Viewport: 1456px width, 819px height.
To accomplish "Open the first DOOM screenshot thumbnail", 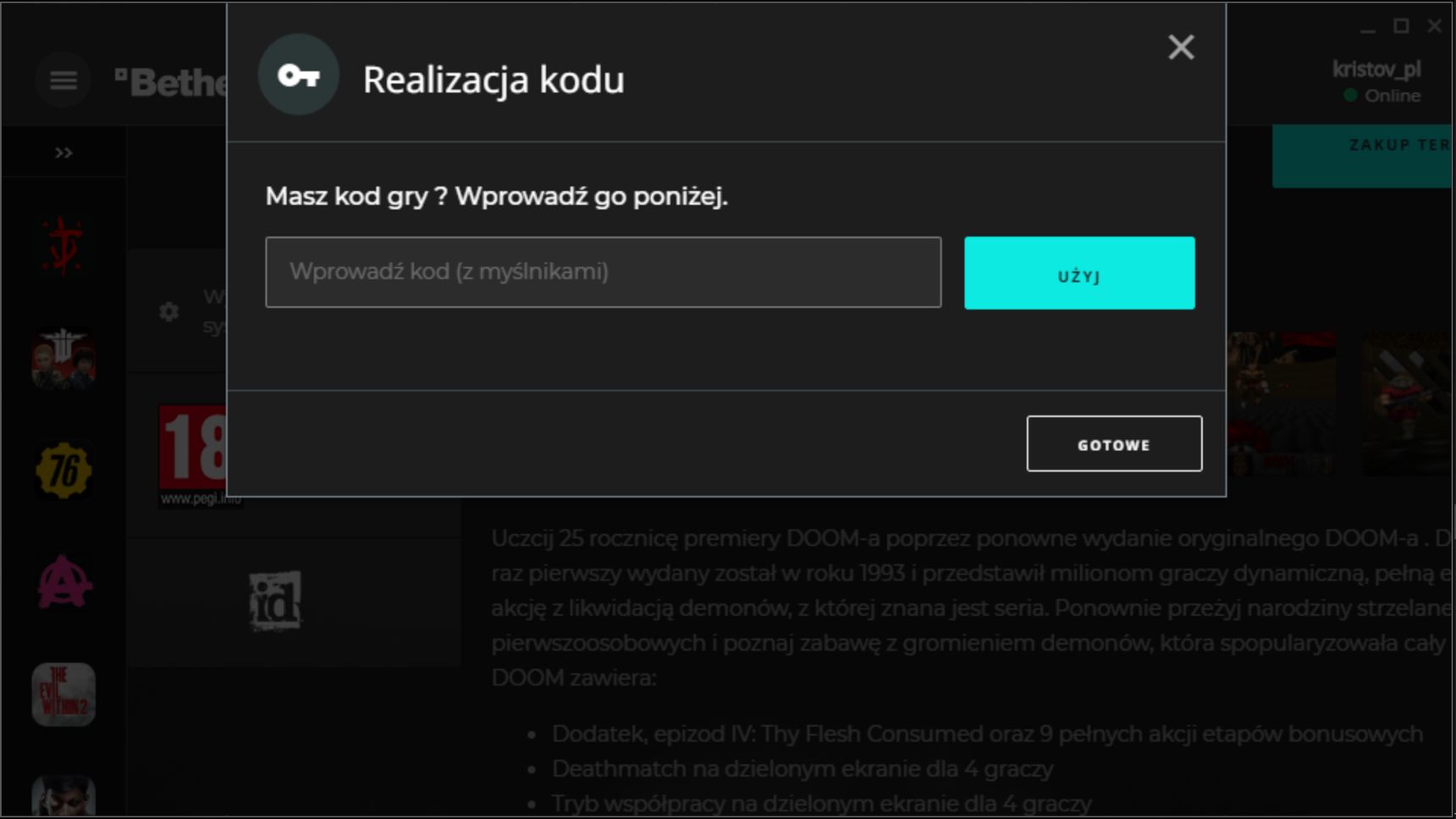I will tap(1282, 404).
